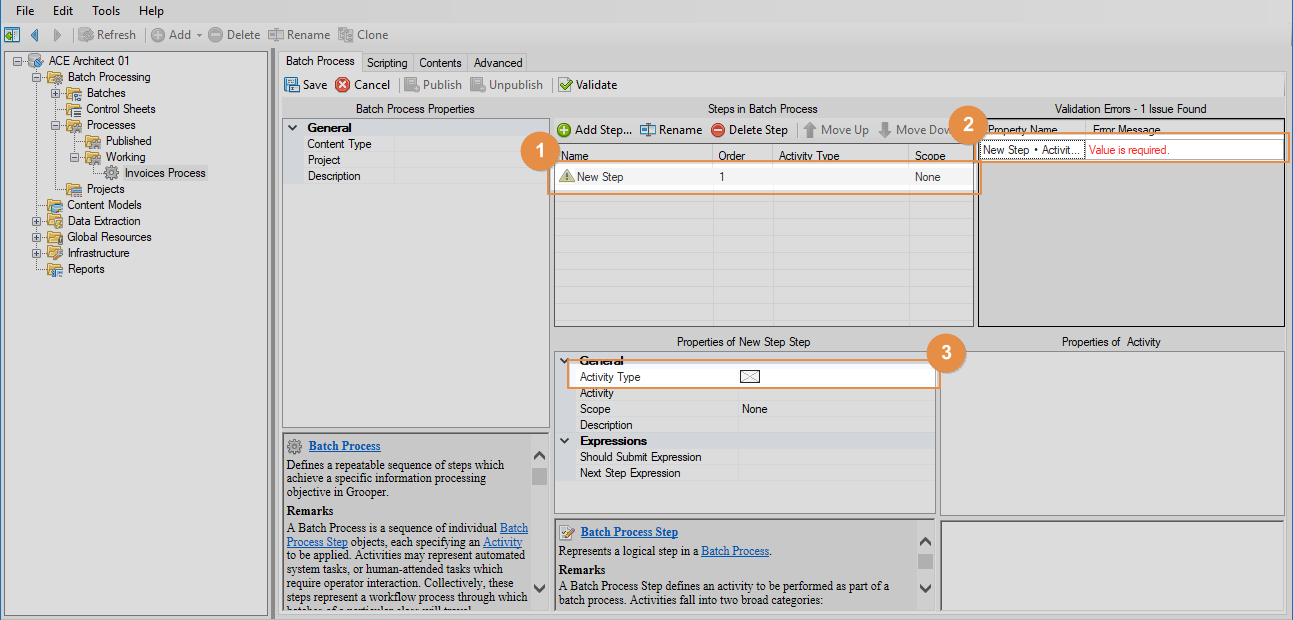Click the Activity Type property value field
The image size is (1293, 620).
click(x=836, y=377)
